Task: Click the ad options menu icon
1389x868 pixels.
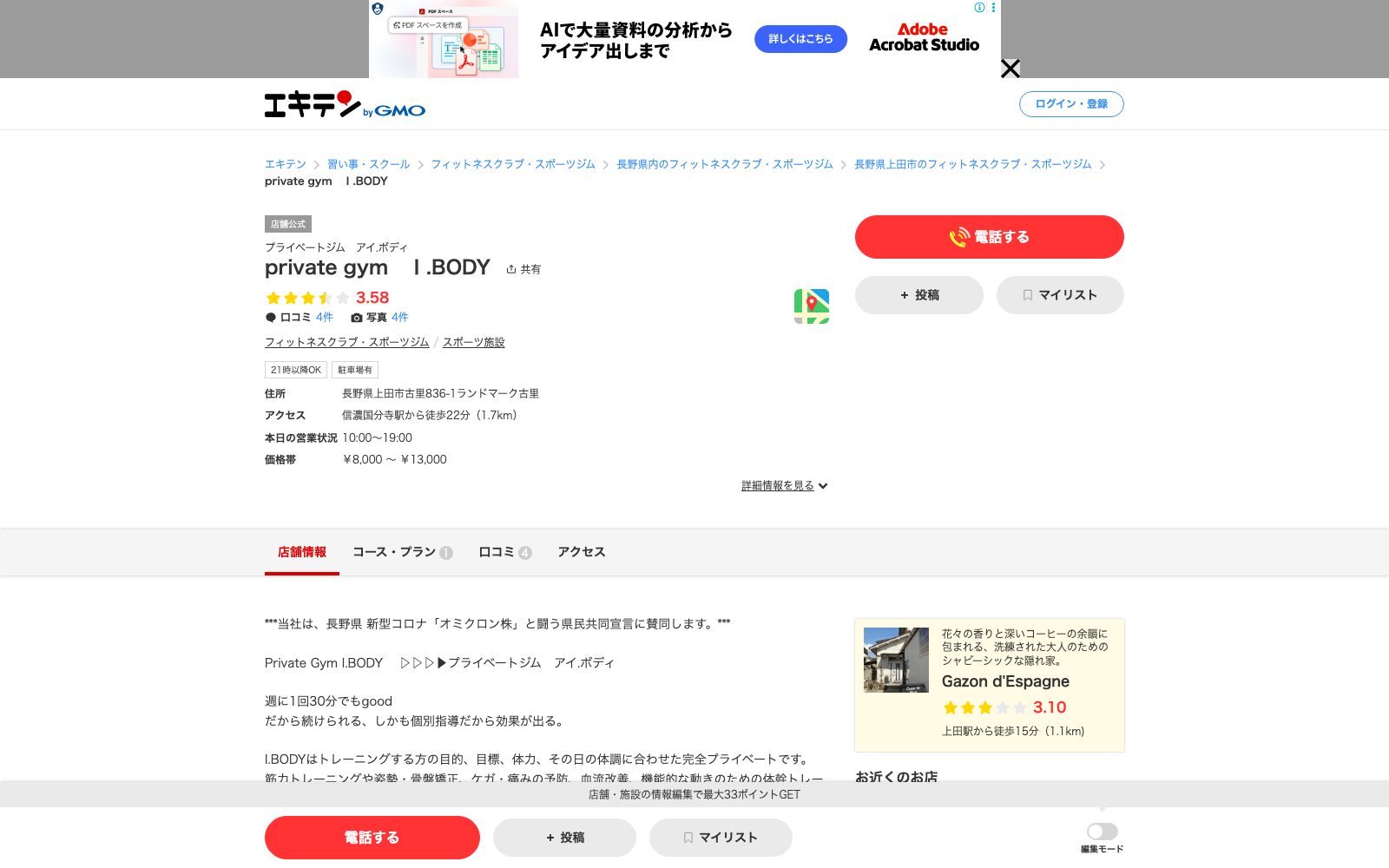Action: pyautogui.click(x=994, y=8)
